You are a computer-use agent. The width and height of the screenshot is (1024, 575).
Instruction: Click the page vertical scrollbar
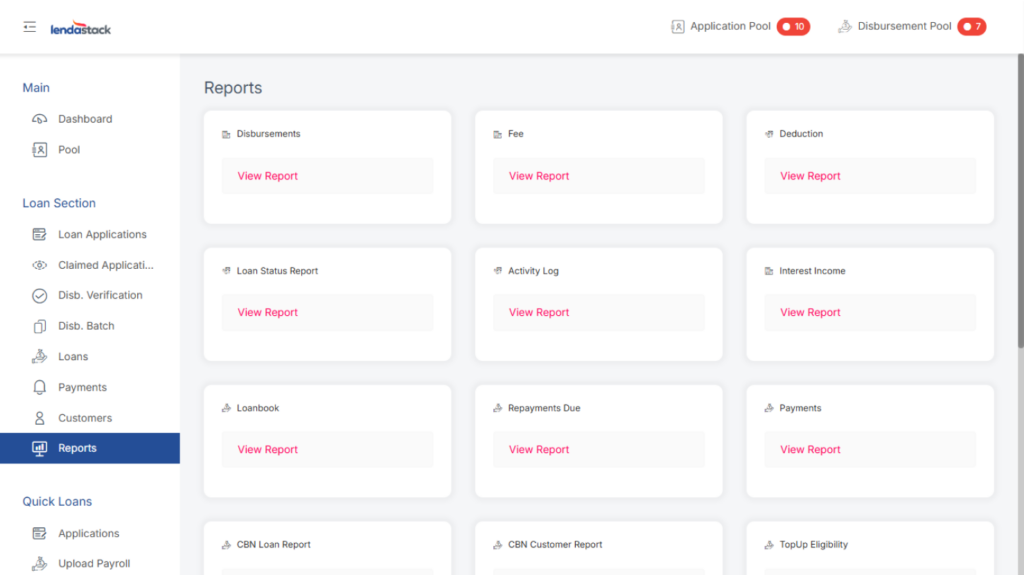pyautogui.click(x=1019, y=200)
